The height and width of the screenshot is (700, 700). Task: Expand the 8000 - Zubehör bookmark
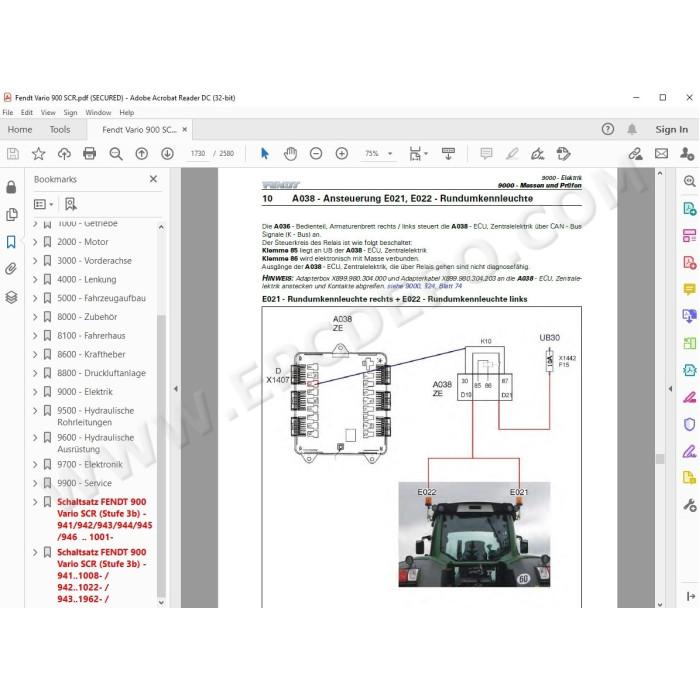pyautogui.click(x=35, y=317)
